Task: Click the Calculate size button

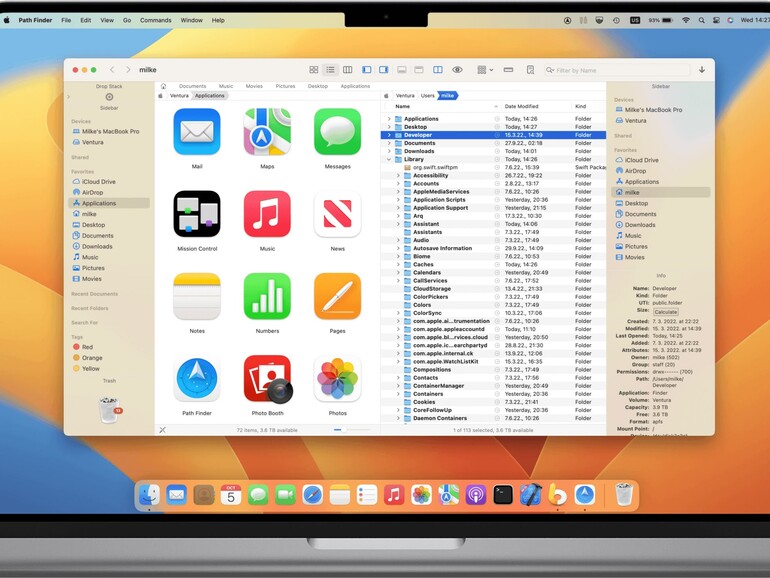Action: tap(665, 312)
